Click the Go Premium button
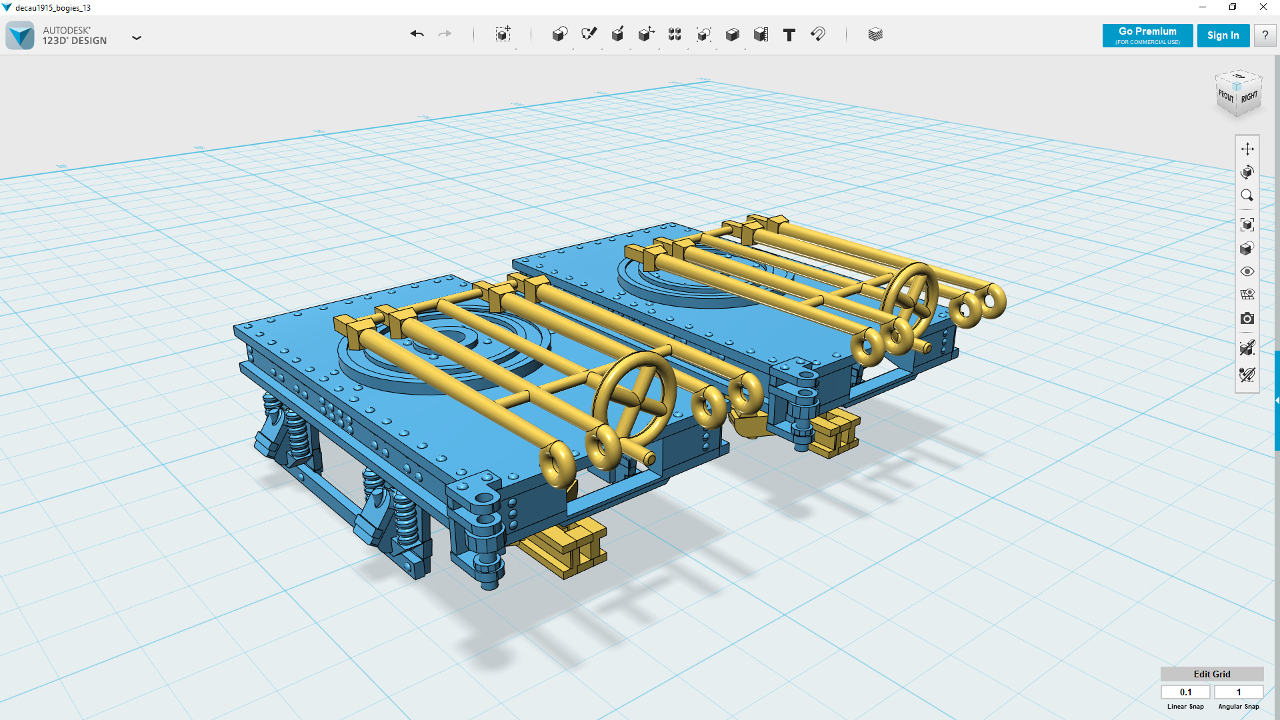This screenshot has height=720, width=1280. click(x=1148, y=35)
